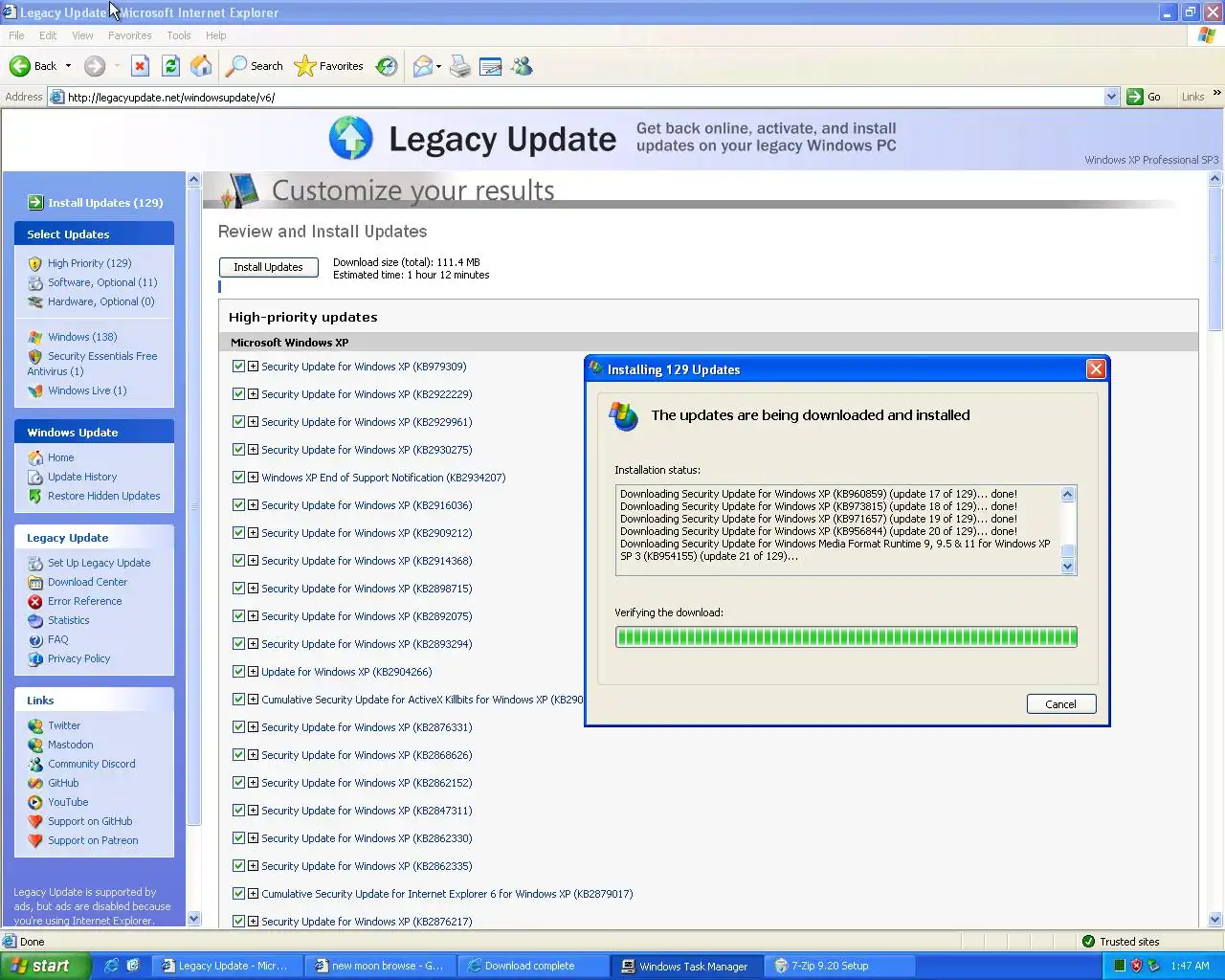Open the Edit menu
The width and height of the screenshot is (1225, 980).
click(48, 35)
